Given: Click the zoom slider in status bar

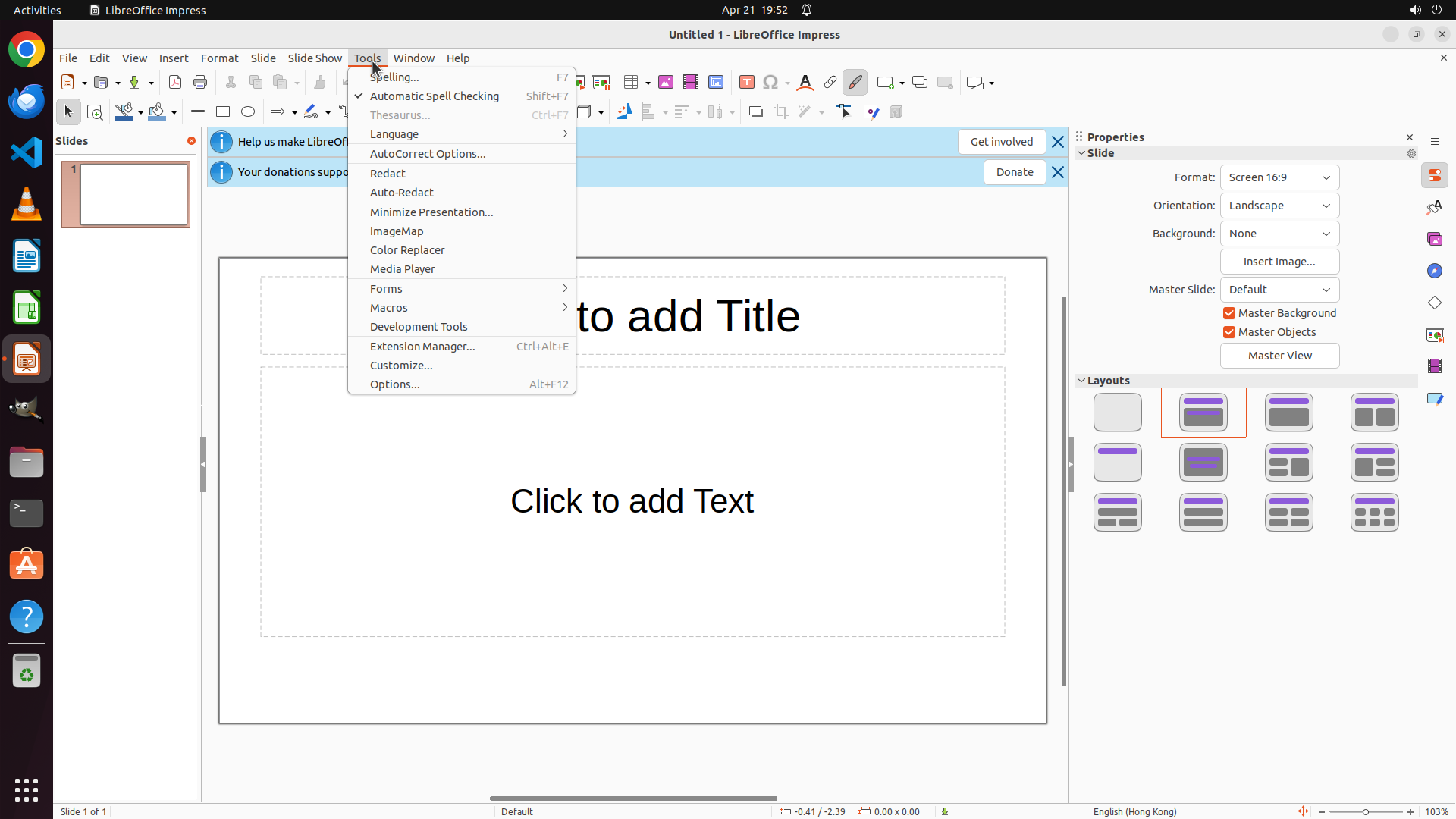Looking at the screenshot, I should click(x=1365, y=811).
